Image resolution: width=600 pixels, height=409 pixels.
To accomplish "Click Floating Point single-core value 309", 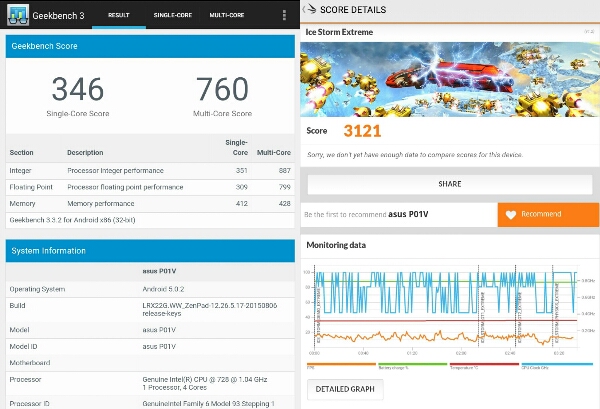I will tap(241, 187).
